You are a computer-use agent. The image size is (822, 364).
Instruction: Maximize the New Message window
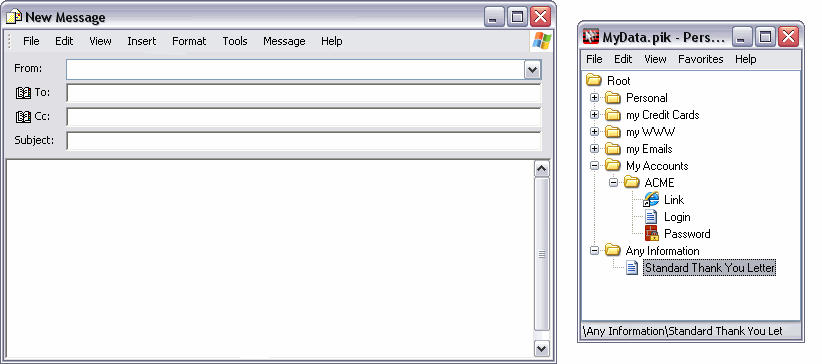point(516,17)
